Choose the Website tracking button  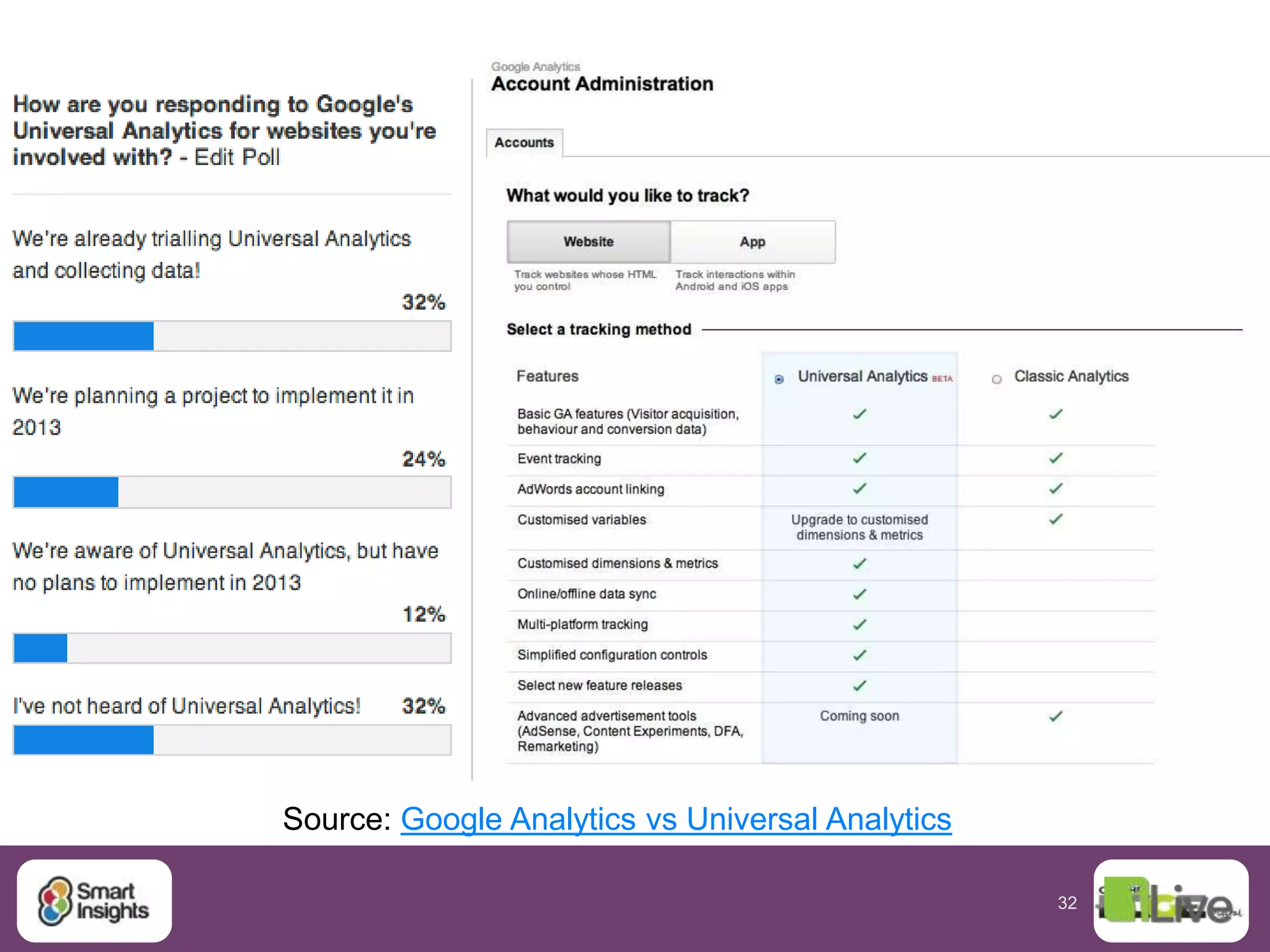pyautogui.click(x=588, y=242)
